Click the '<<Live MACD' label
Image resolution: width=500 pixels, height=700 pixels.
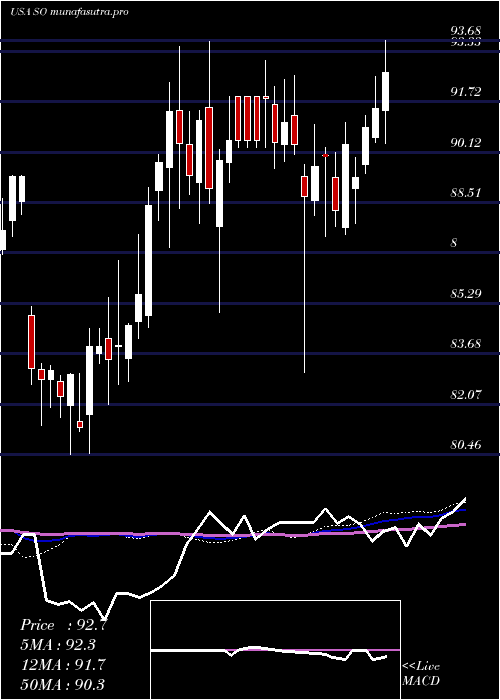[x=421, y=673]
